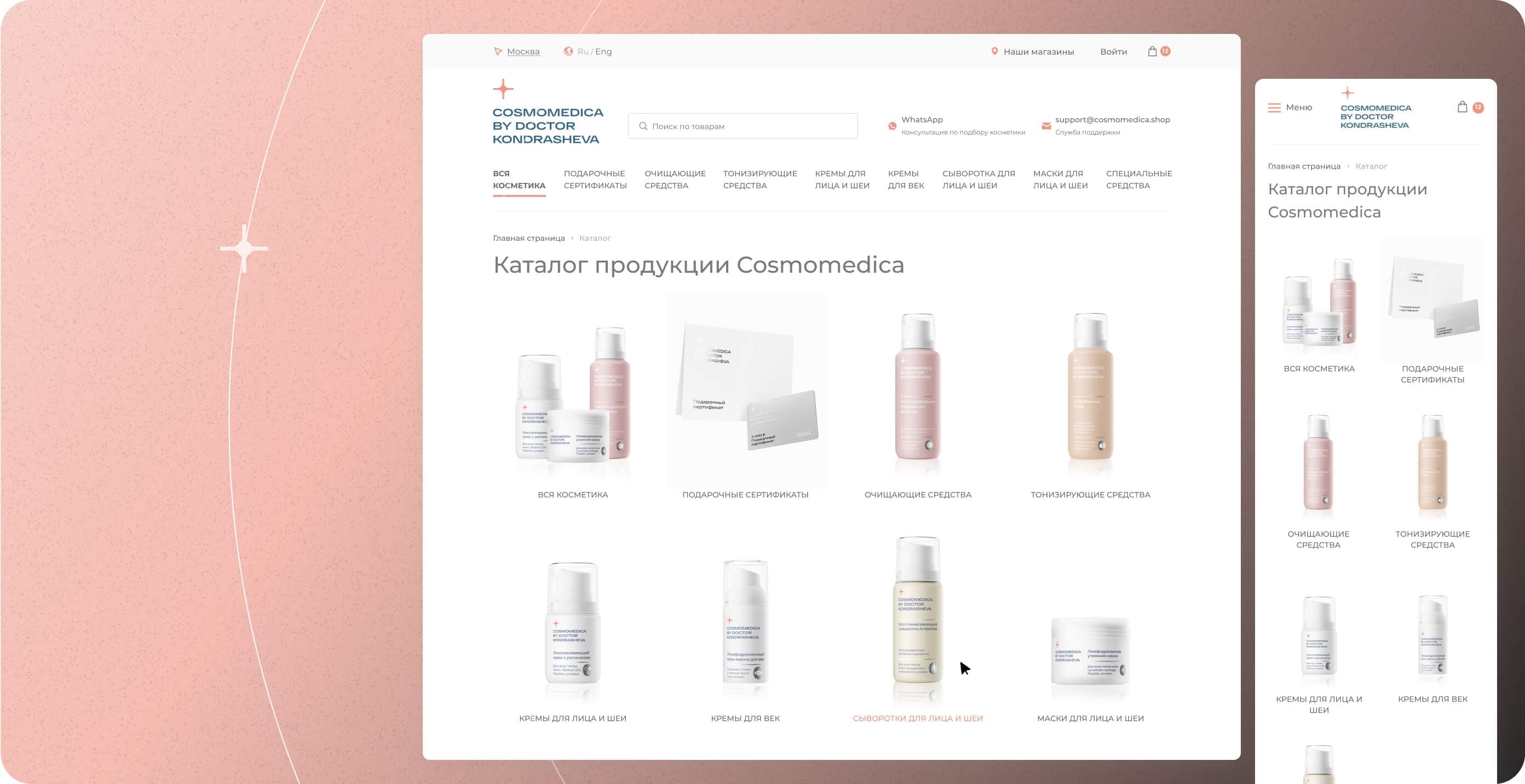The width and height of the screenshot is (1525, 784).
Task: Open the shopping bag icon in mobile view
Action: (x=1462, y=107)
